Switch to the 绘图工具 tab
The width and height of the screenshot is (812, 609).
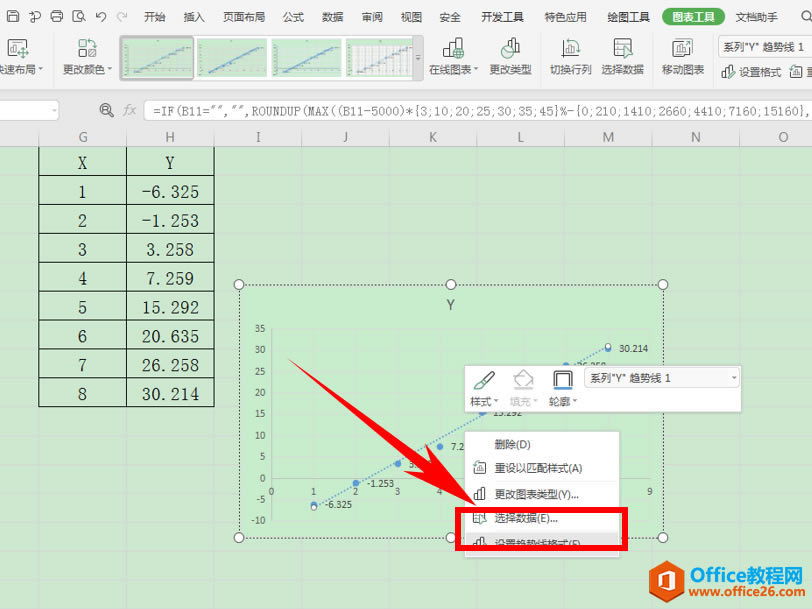click(x=629, y=17)
